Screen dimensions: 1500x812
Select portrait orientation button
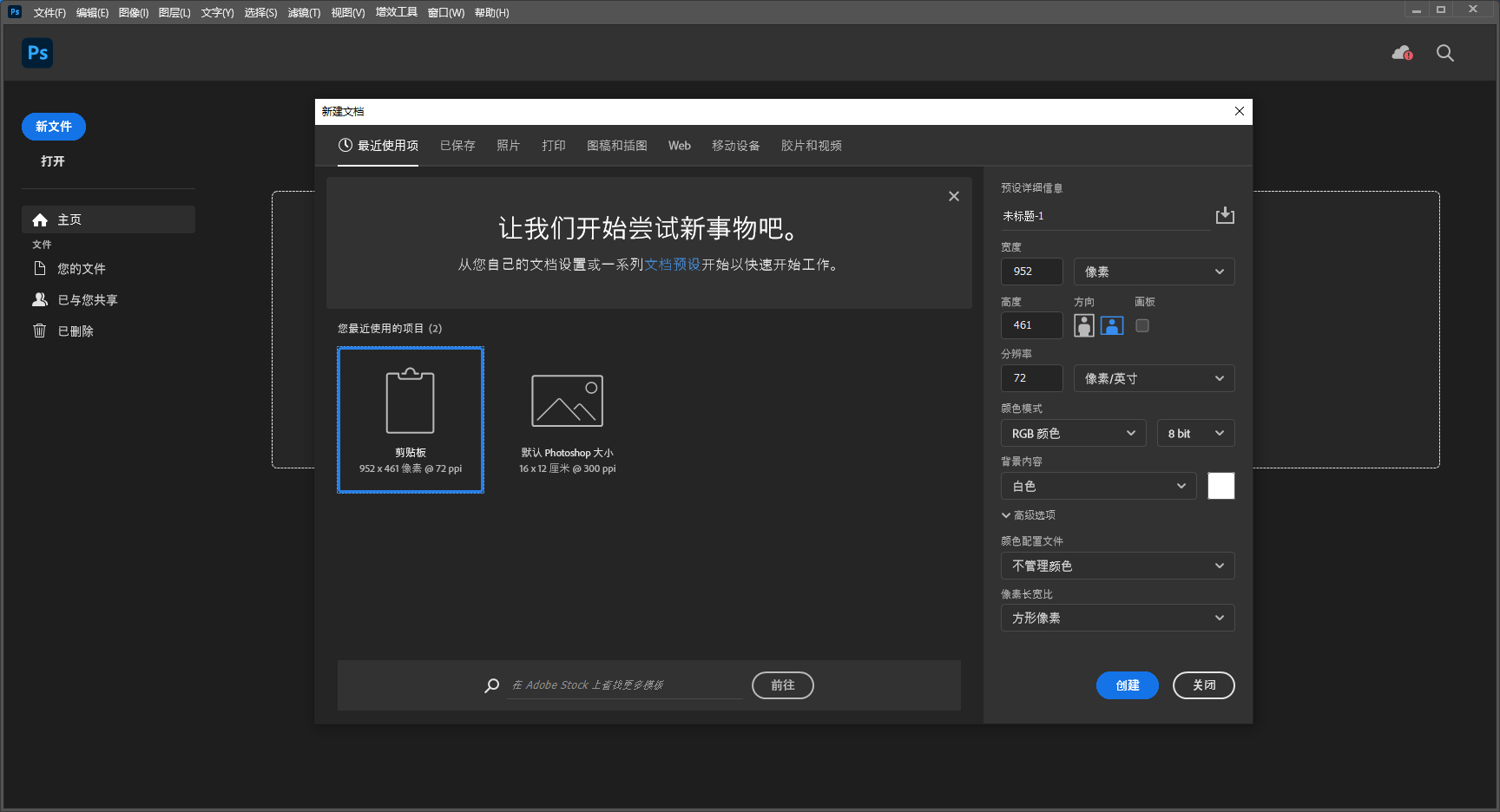click(x=1083, y=325)
